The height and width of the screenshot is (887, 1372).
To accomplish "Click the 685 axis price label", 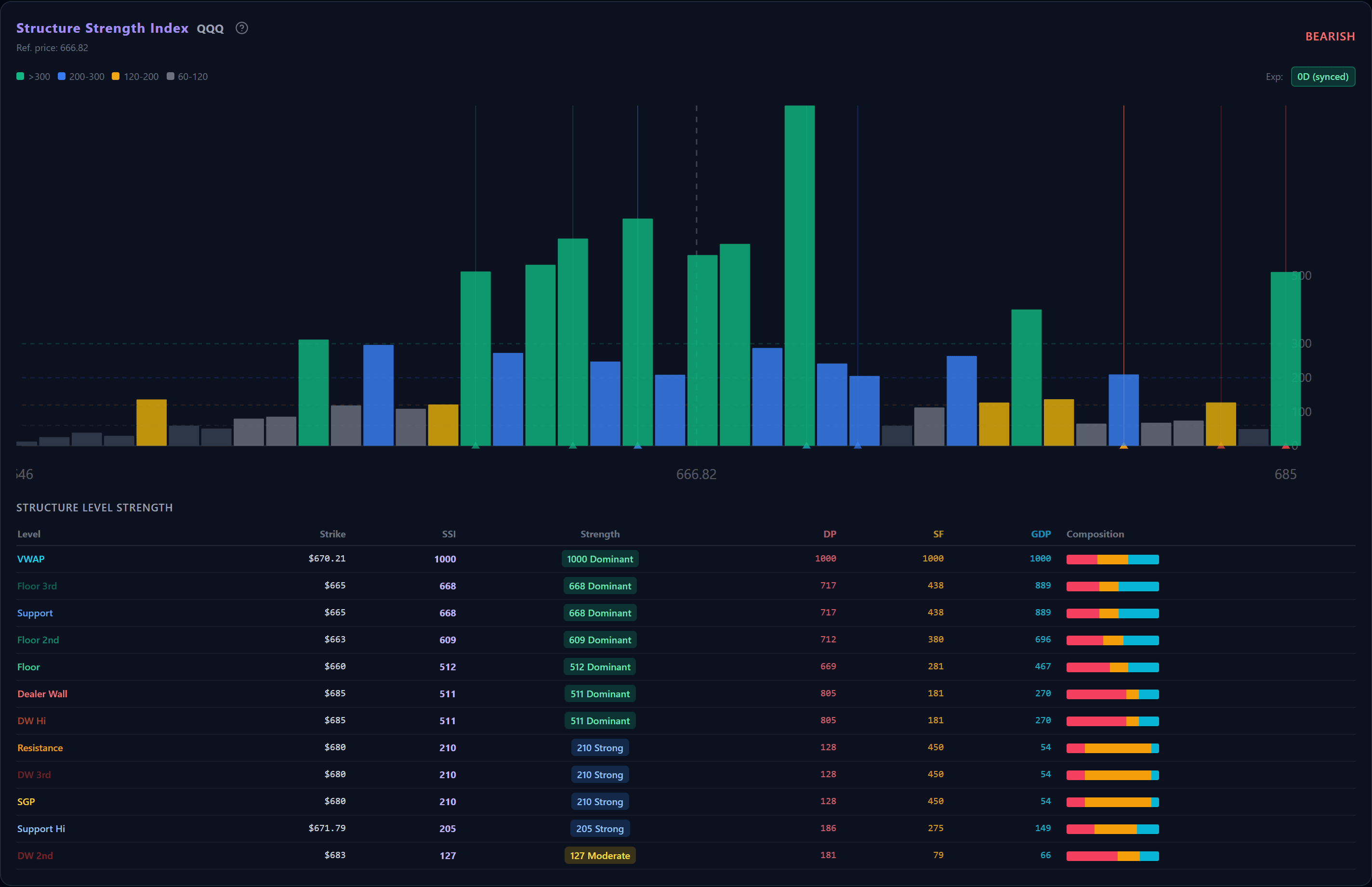I will (1285, 474).
